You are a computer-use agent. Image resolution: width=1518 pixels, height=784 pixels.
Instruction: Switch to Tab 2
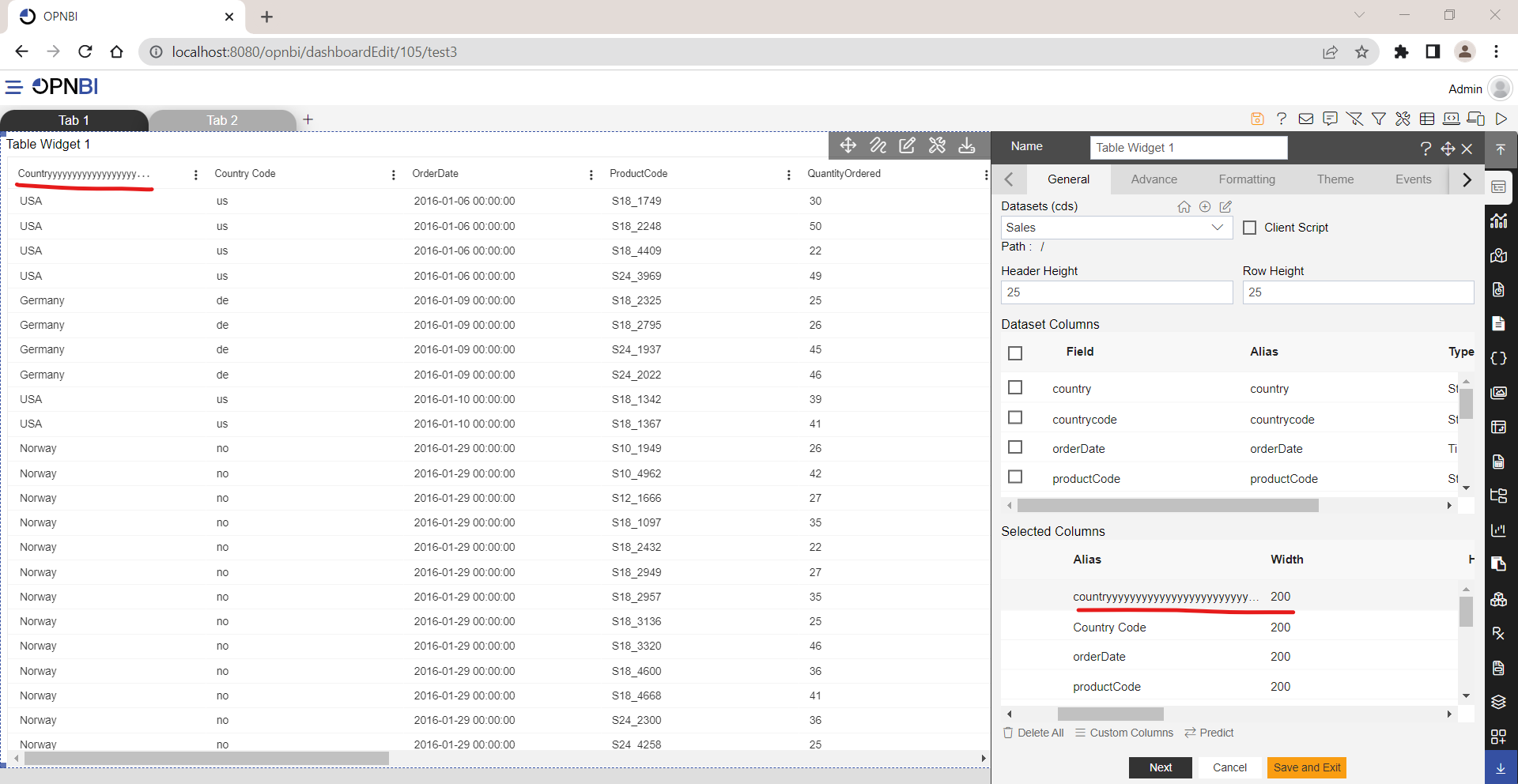click(222, 120)
